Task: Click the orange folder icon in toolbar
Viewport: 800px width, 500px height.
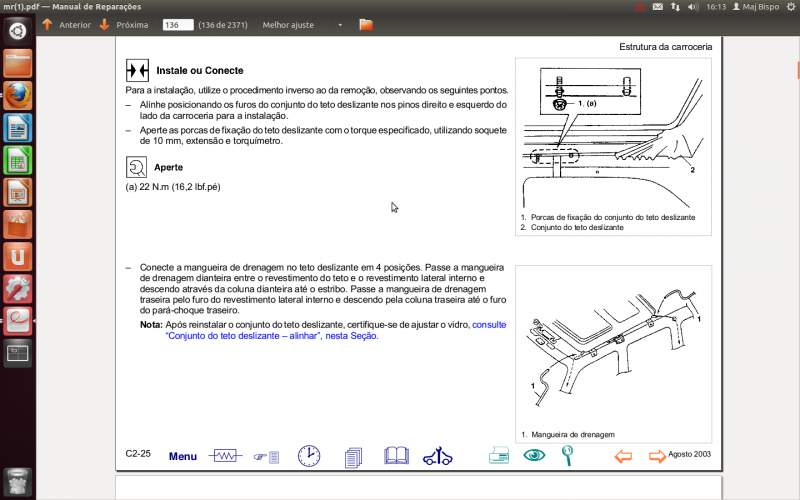Action: pyautogui.click(x=366, y=24)
